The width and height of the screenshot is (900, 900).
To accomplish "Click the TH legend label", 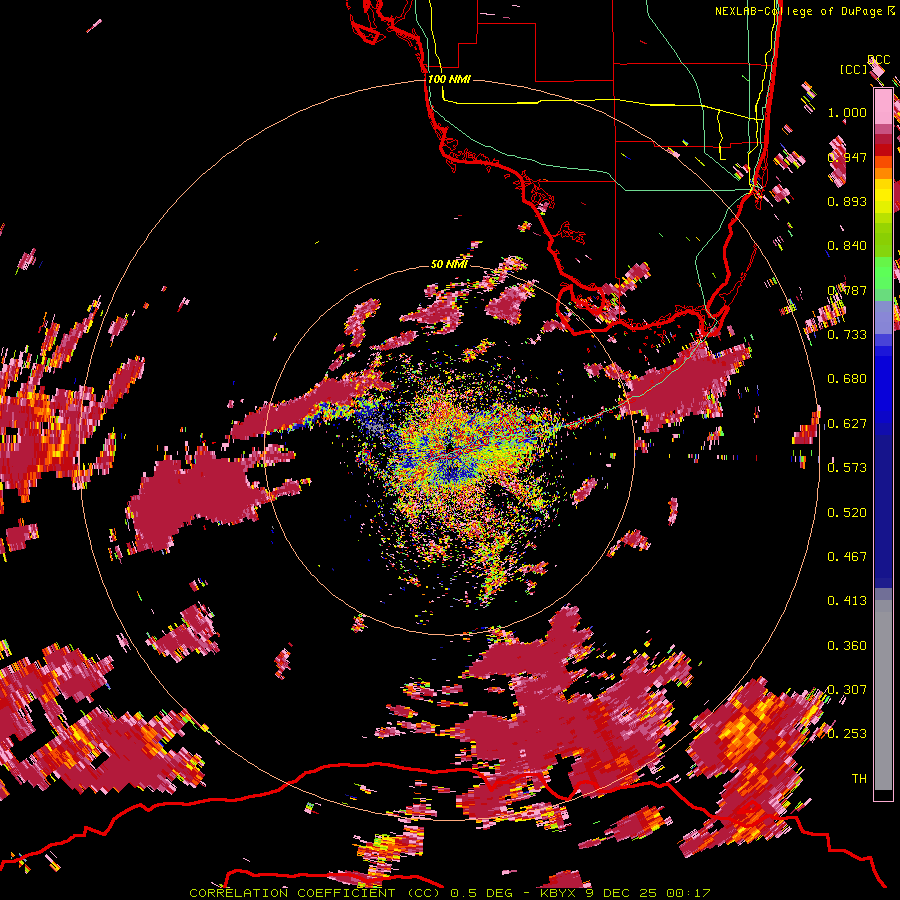I will 859,779.
